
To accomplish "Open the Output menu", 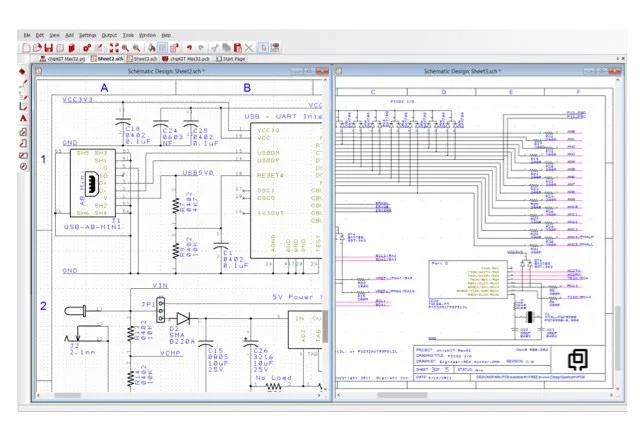I will 109,35.
